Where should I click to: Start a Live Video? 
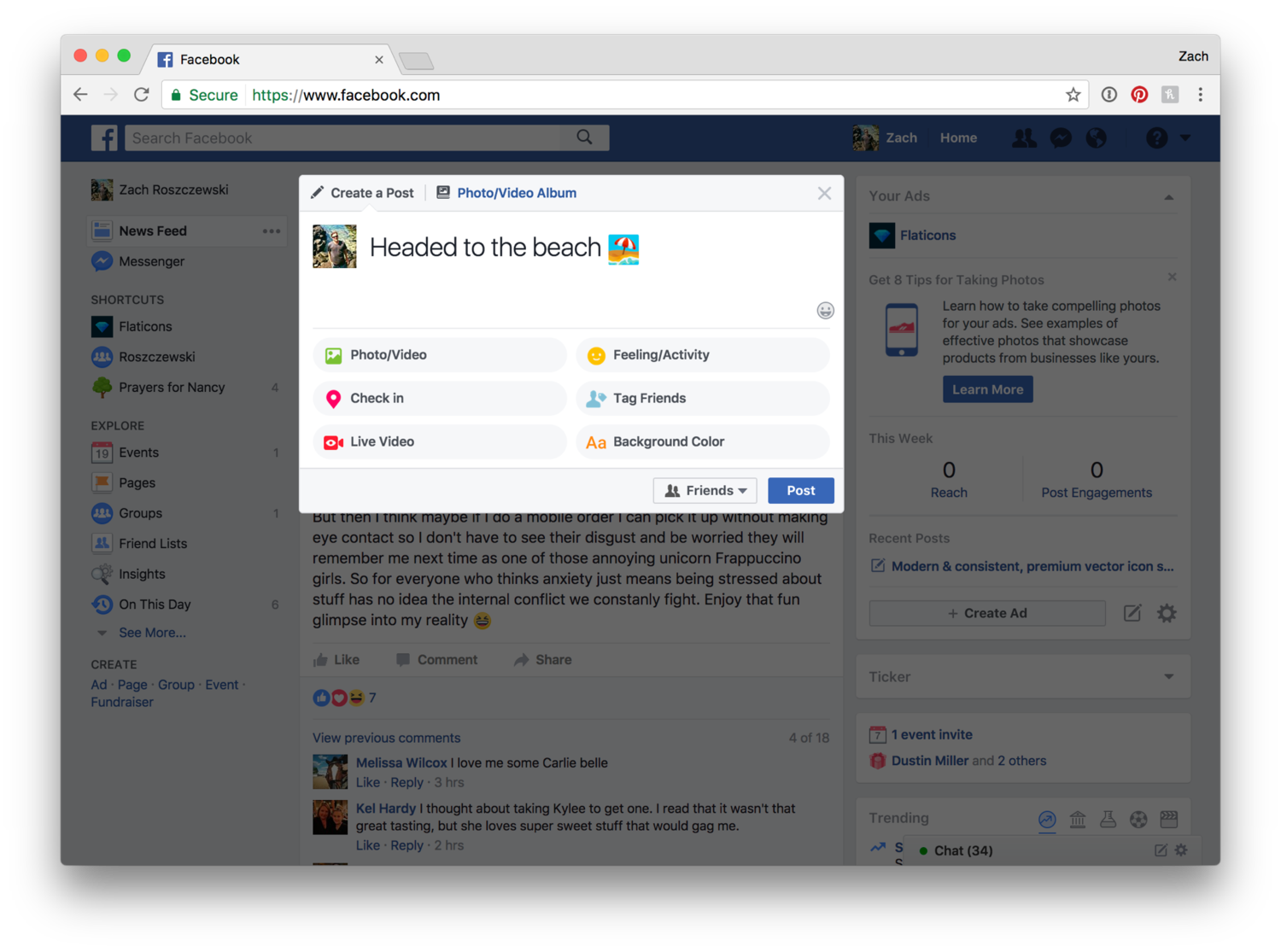(440, 442)
